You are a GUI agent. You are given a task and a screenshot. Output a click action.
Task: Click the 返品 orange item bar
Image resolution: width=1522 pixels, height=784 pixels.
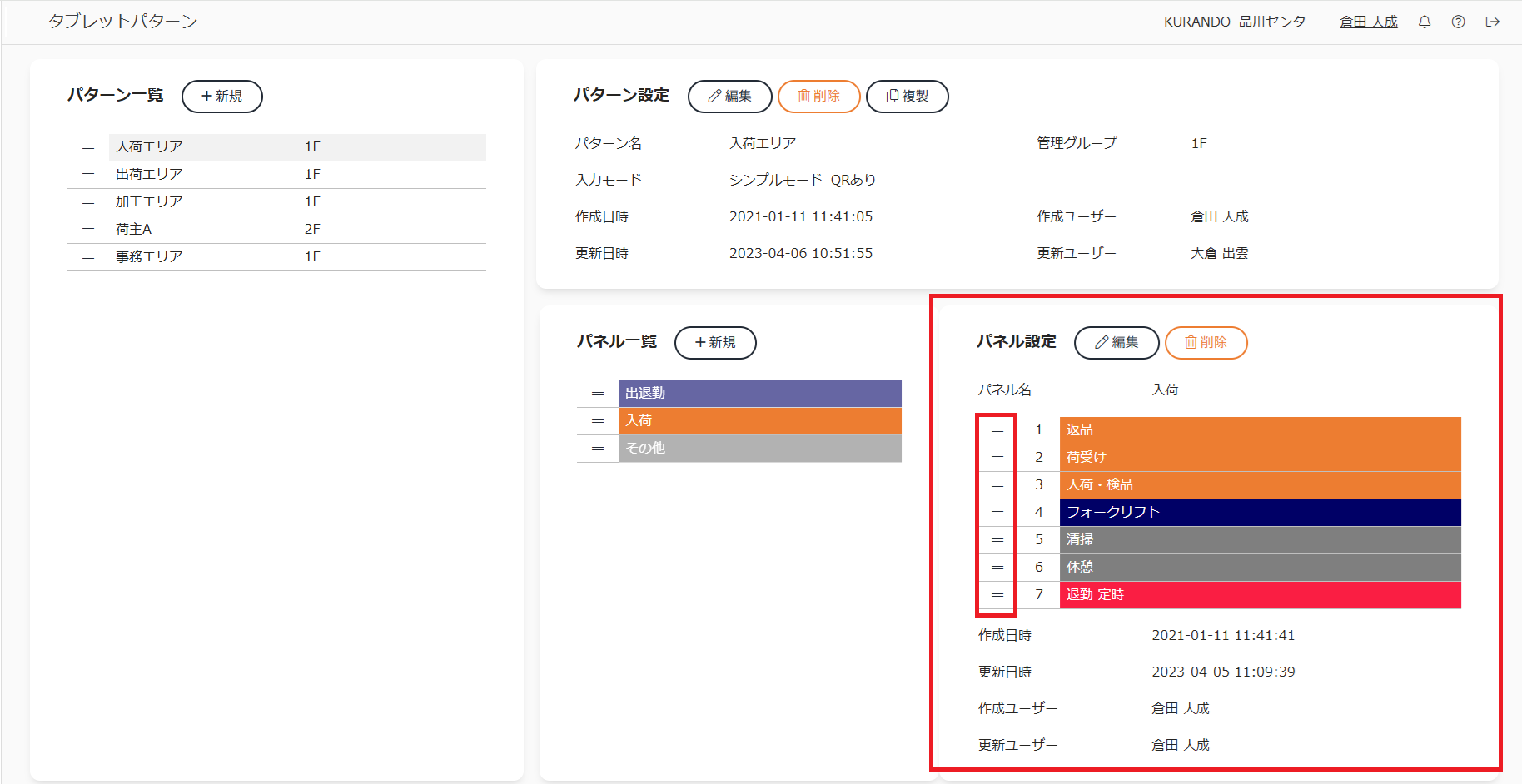click(x=1261, y=430)
